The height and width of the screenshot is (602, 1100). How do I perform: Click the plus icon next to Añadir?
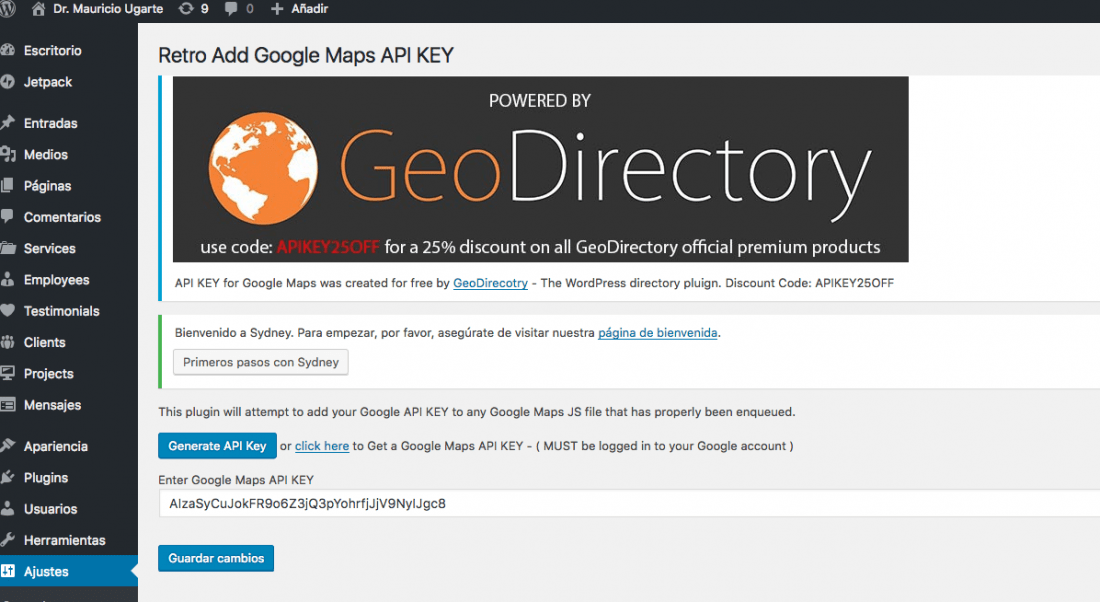[x=277, y=8]
